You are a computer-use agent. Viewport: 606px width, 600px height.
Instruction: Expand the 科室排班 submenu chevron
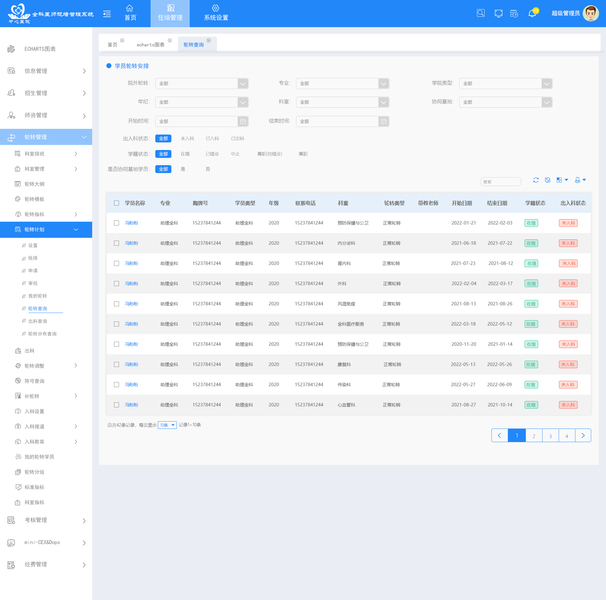point(76,154)
